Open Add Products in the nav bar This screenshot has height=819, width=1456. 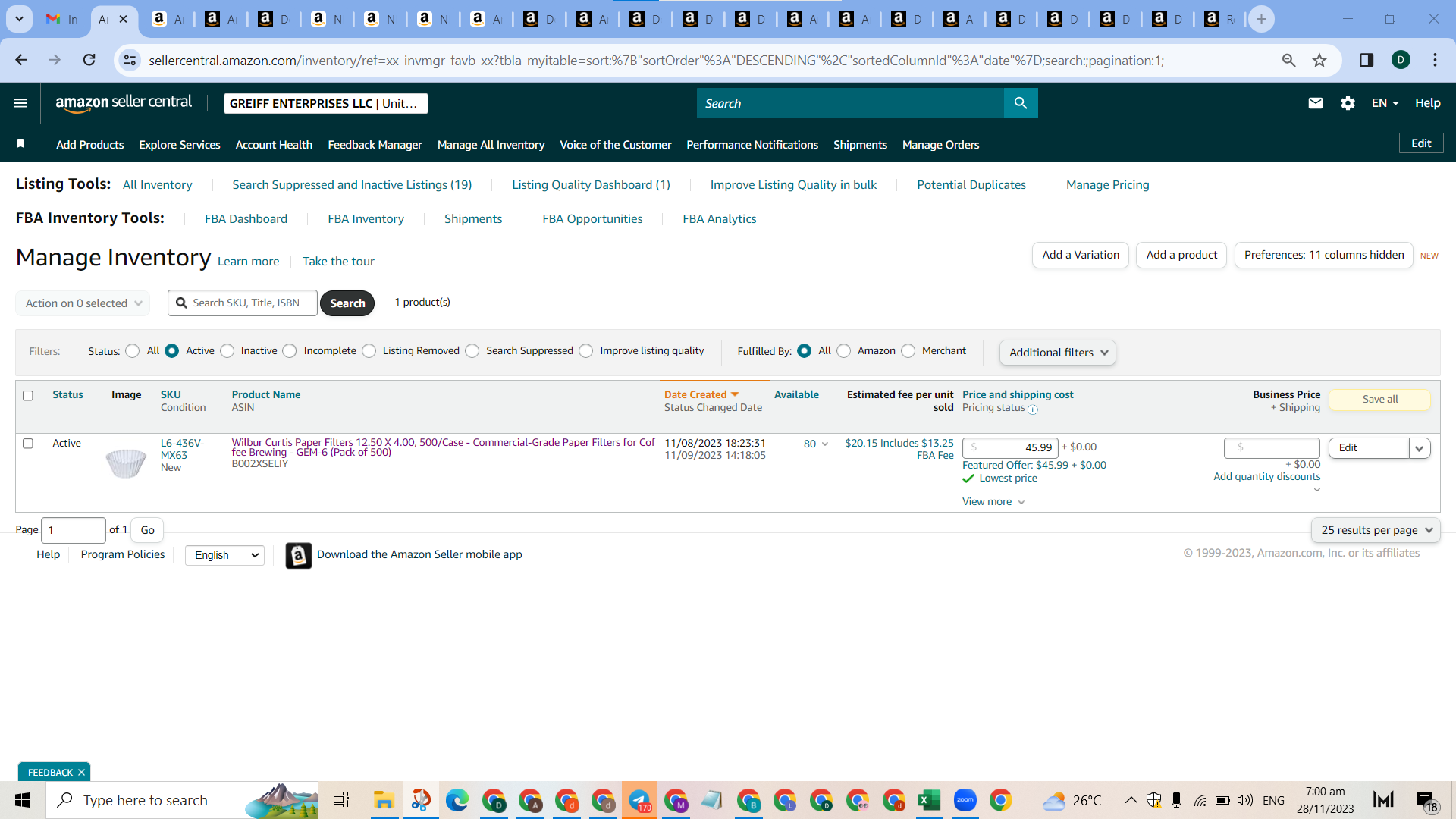click(x=89, y=145)
